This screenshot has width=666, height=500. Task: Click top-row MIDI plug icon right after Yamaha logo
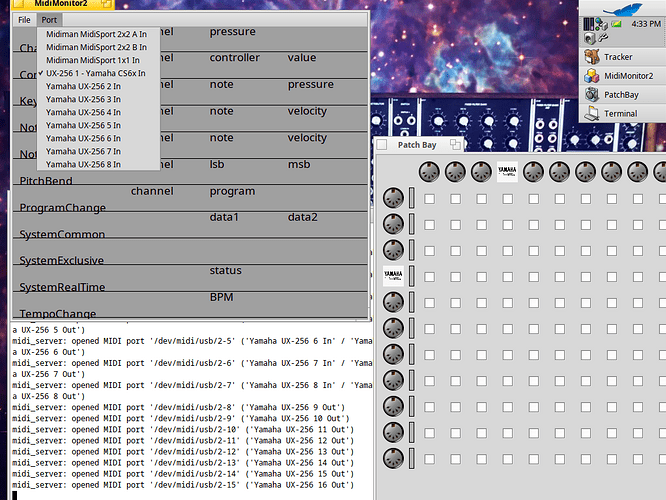tap(533, 172)
